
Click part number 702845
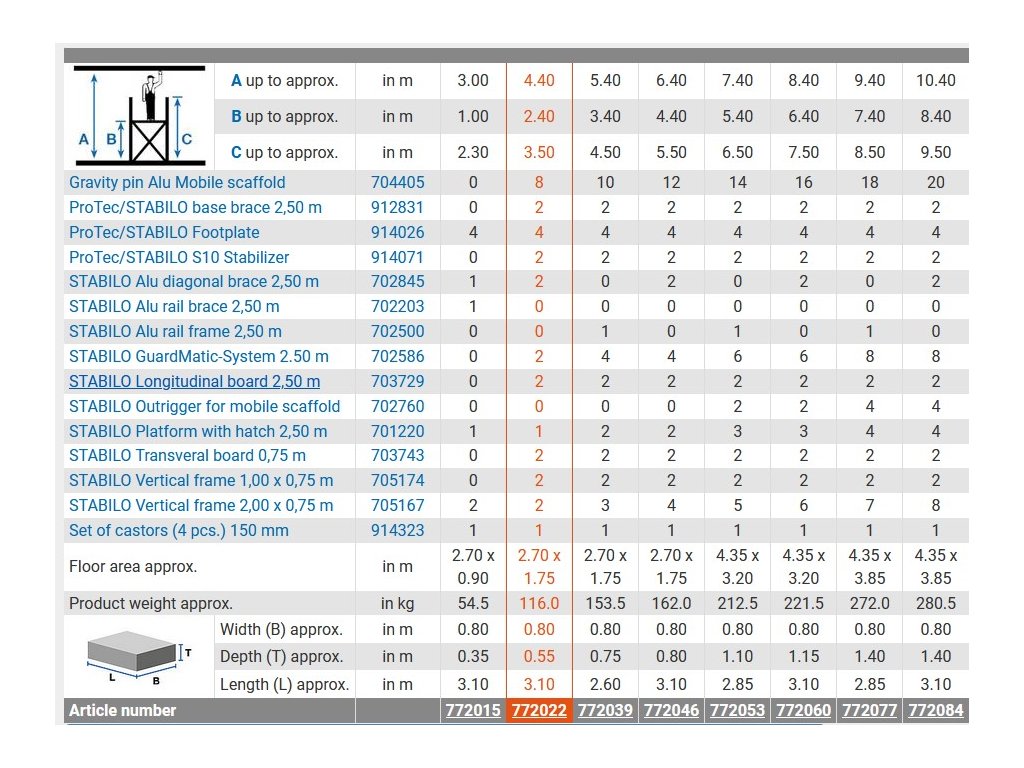coord(398,281)
